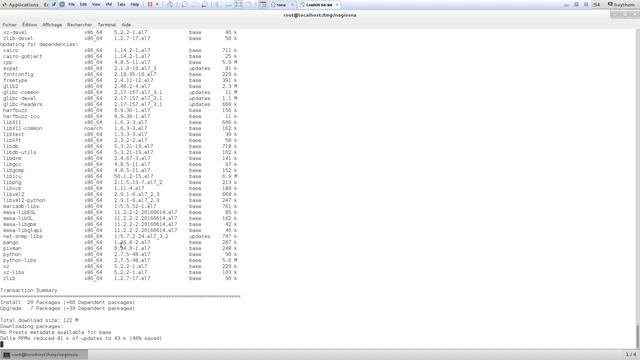Open the VMware View menu
The image size is (640, 360).
[96, 4]
